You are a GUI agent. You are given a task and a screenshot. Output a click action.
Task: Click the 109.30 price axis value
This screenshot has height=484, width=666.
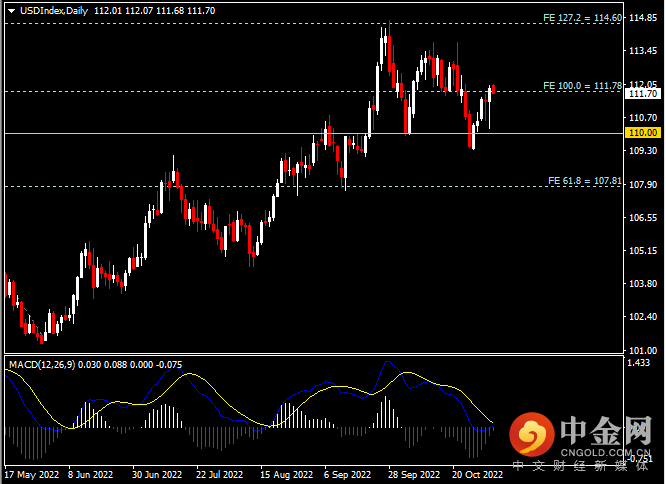(643, 151)
